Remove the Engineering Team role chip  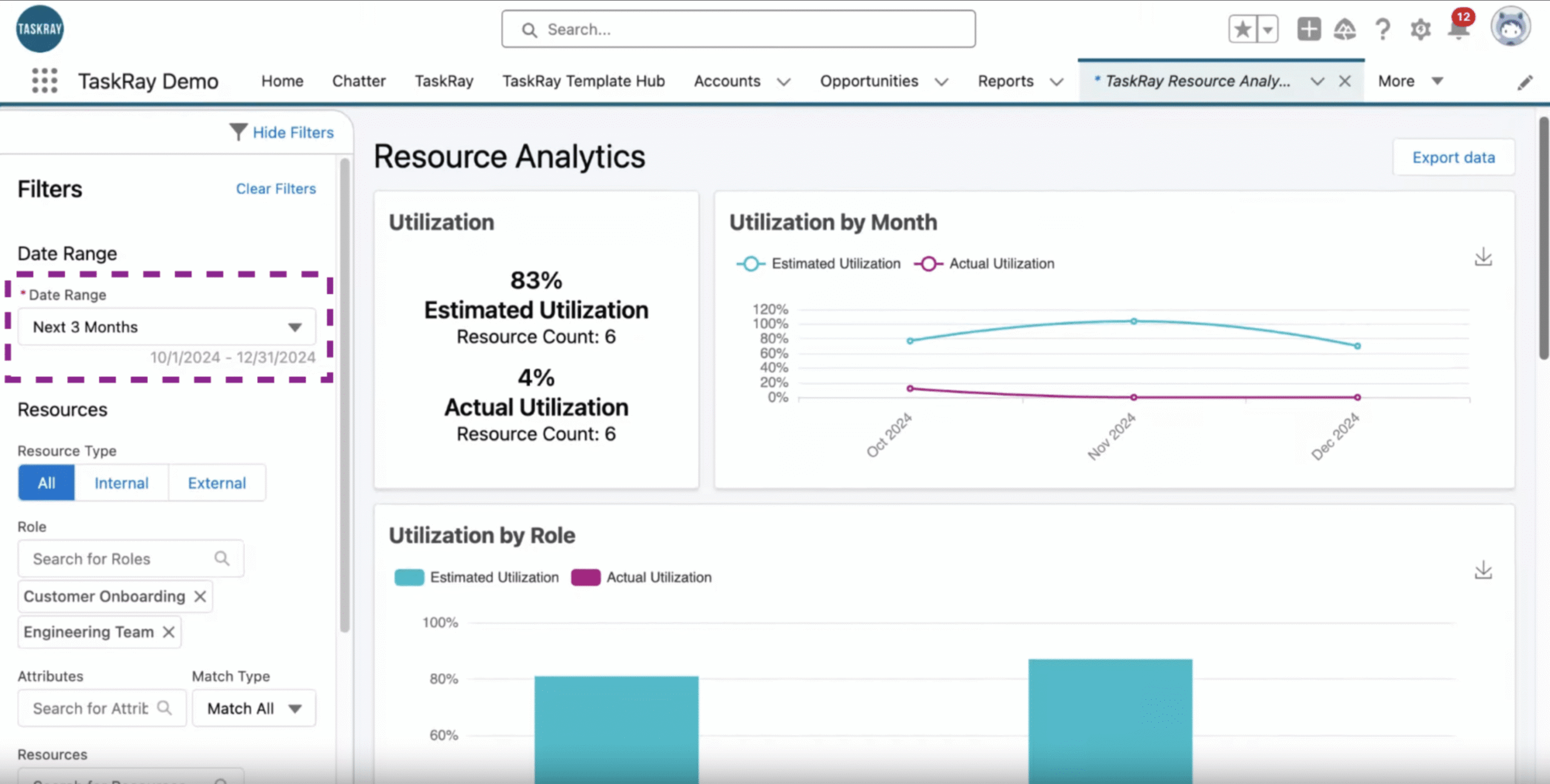pyautogui.click(x=168, y=632)
